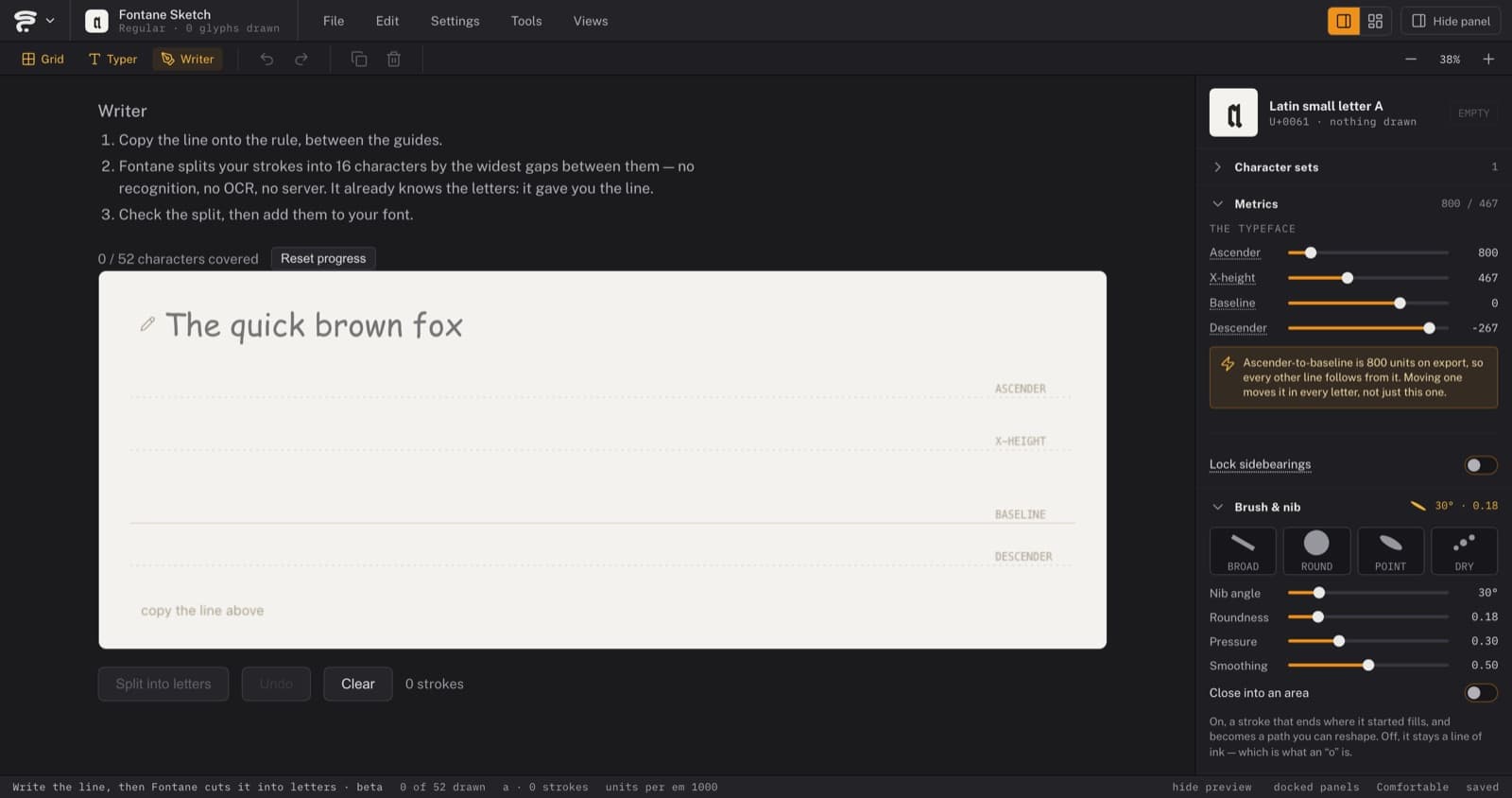1512x798 pixels.
Task: Pick the Dry brush nib
Action: pos(1464,550)
